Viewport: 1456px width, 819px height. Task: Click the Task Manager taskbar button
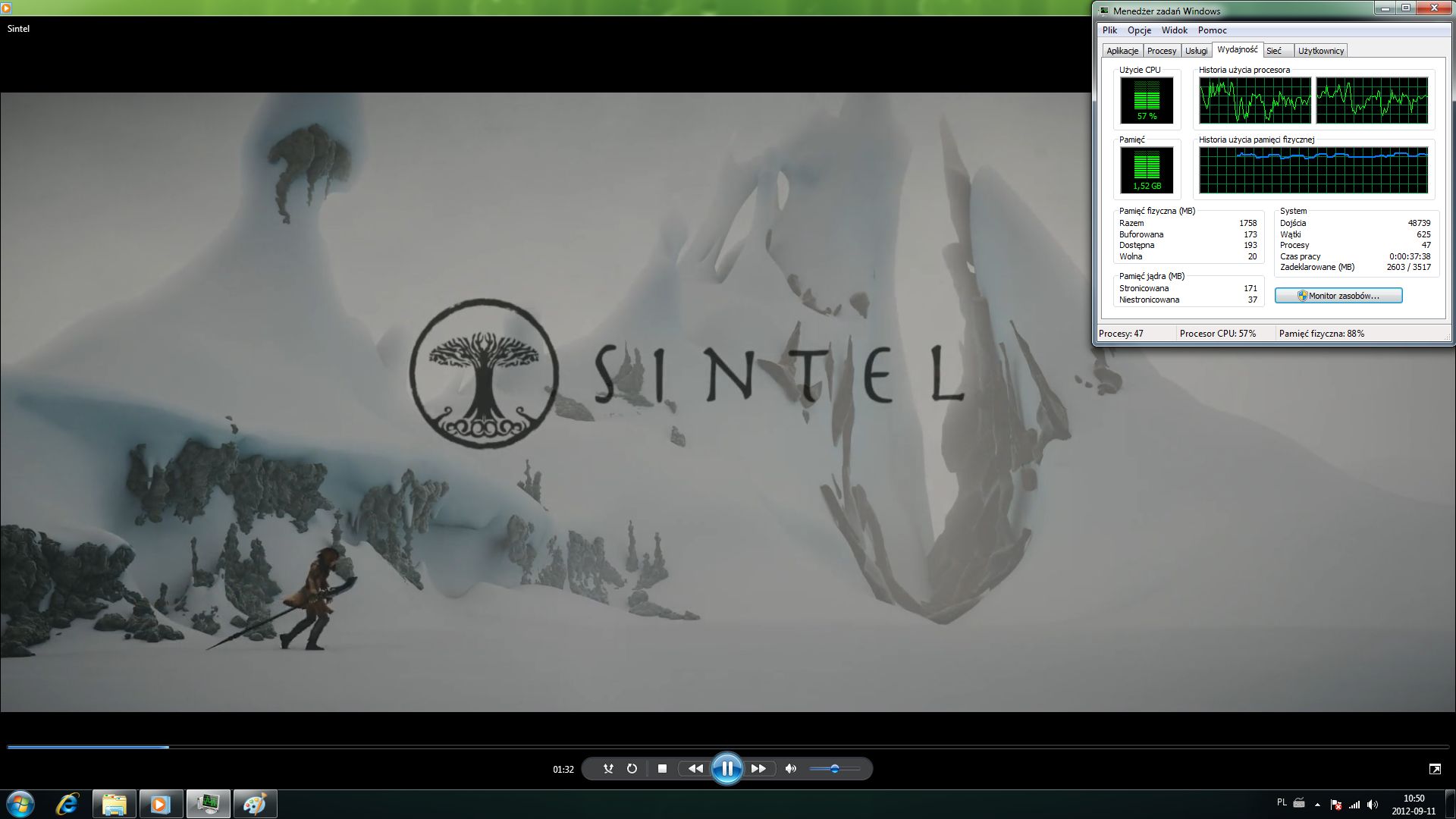point(208,804)
